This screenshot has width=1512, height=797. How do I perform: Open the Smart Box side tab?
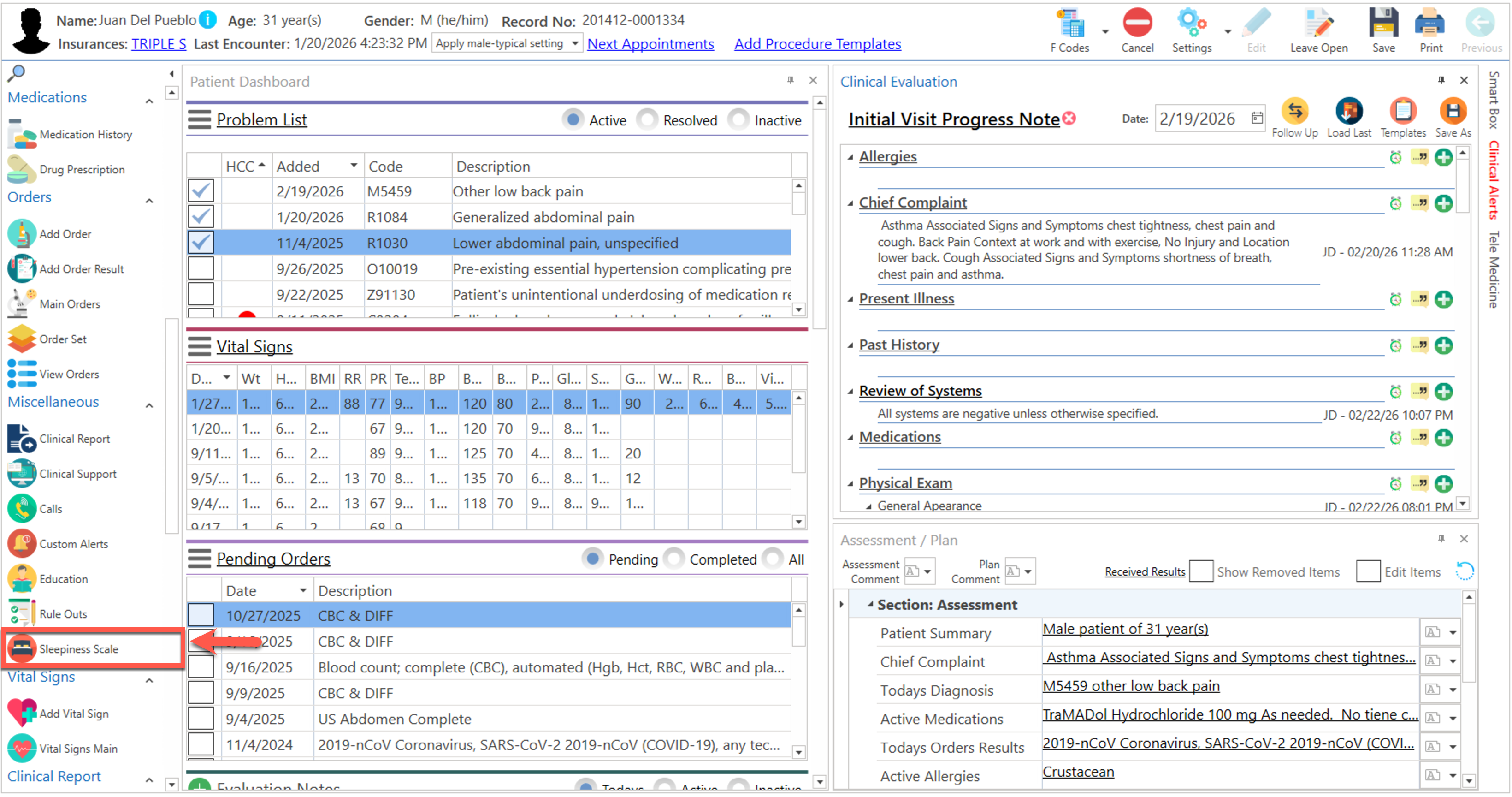[1493, 100]
